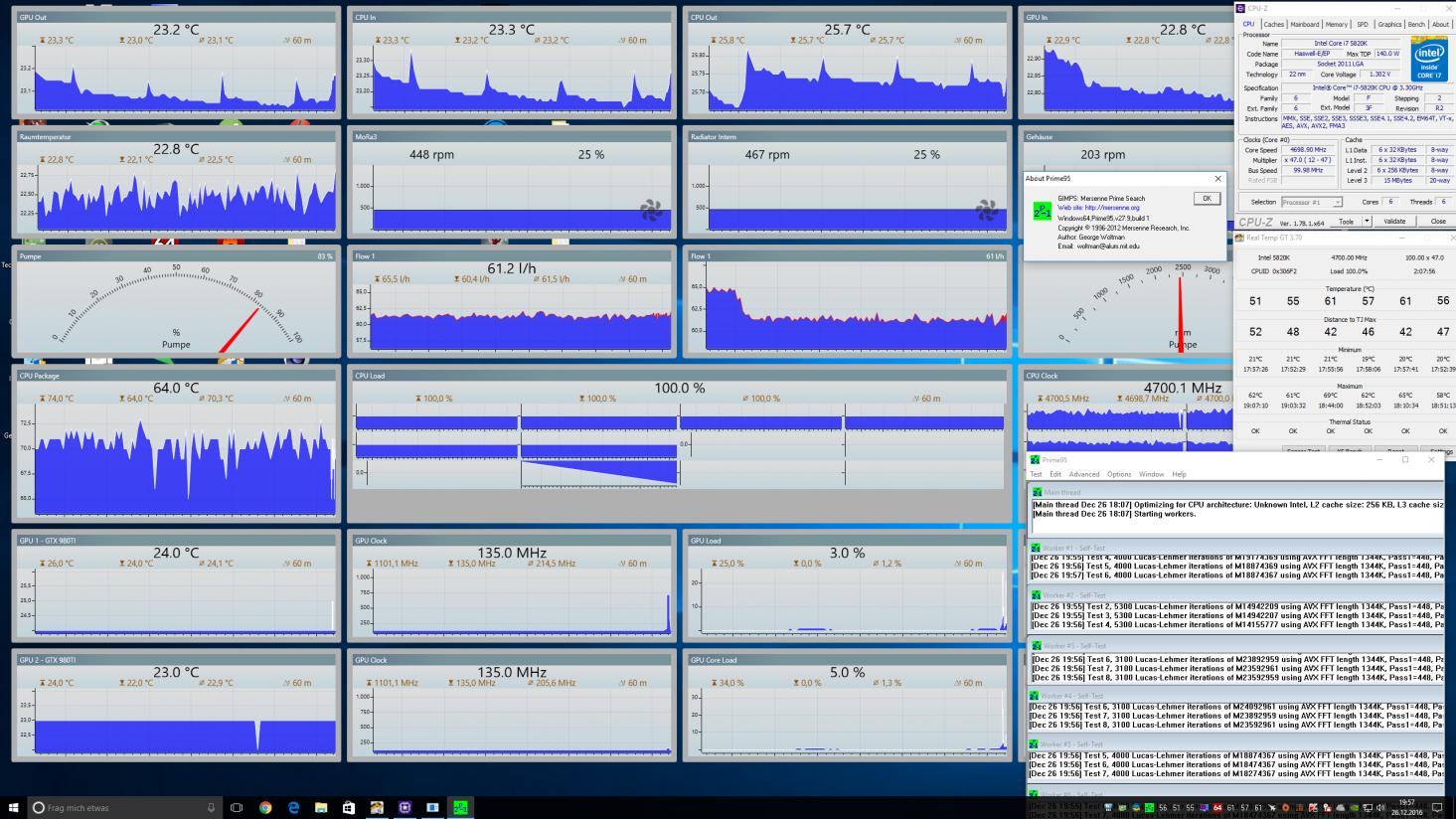This screenshot has width=1456, height=819.
Task: Click the Intel Core i7 logo in CPU-Z
Action: click(1428, 60)
